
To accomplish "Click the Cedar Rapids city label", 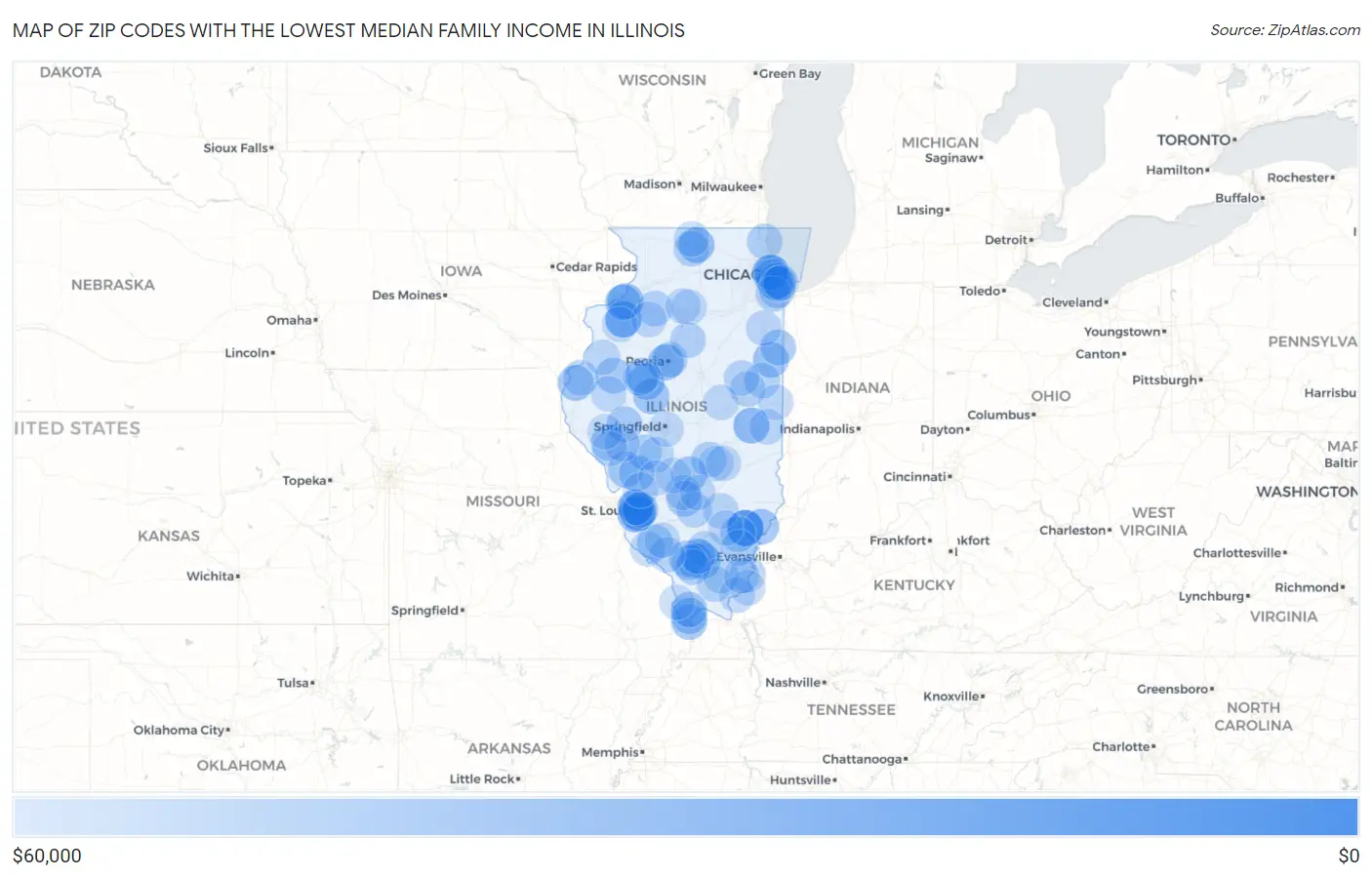I will point(593,266).
